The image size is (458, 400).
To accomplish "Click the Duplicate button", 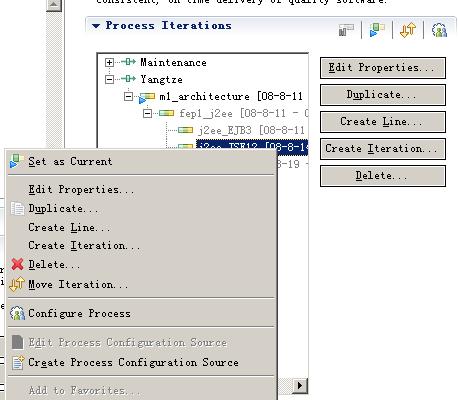I will 383,95.
